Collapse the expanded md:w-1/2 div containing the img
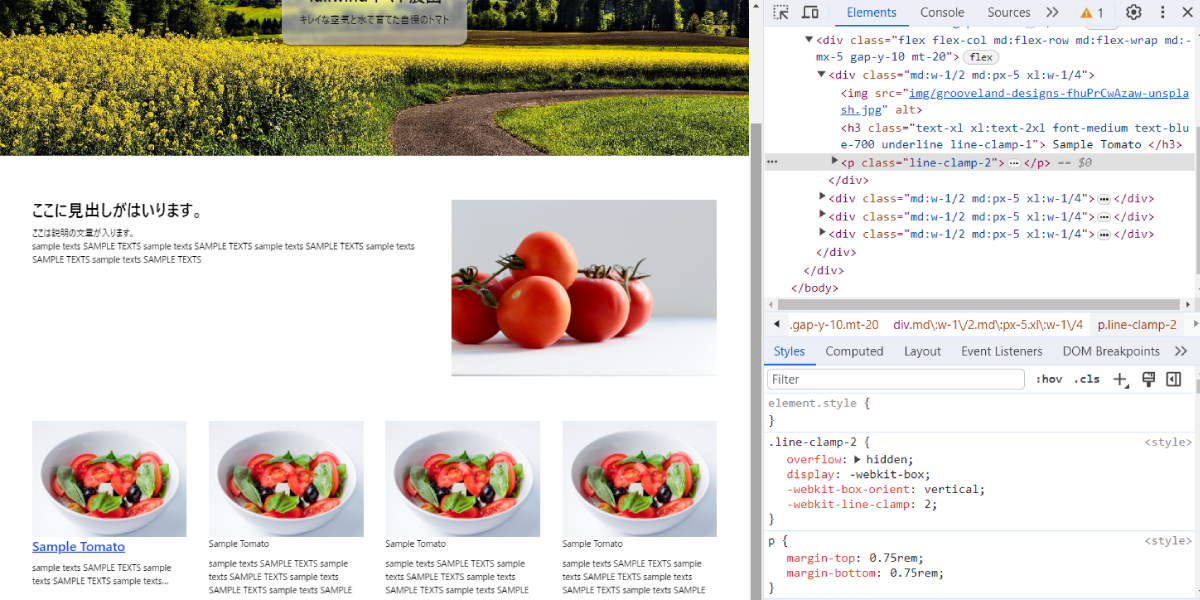Viewport: 1200px width, 600px height. point(822,75)
